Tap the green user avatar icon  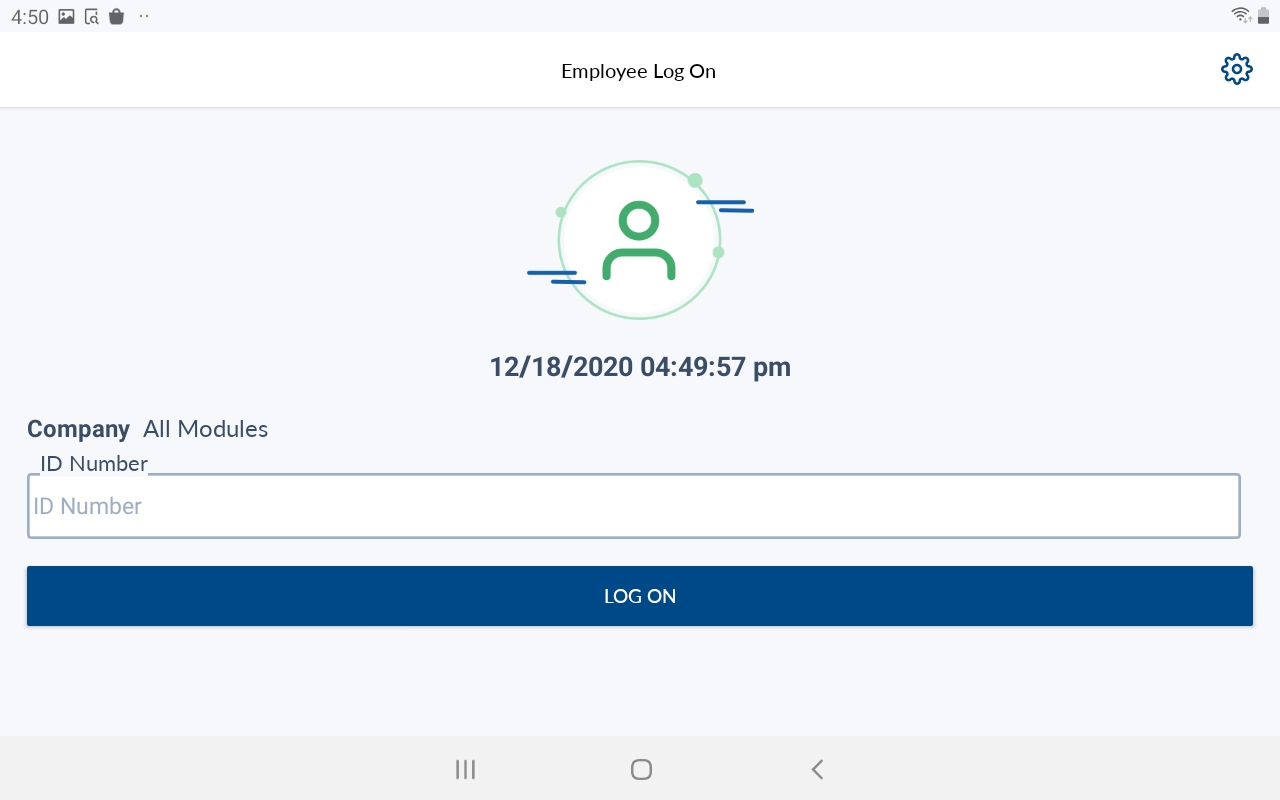pos(639,241)
